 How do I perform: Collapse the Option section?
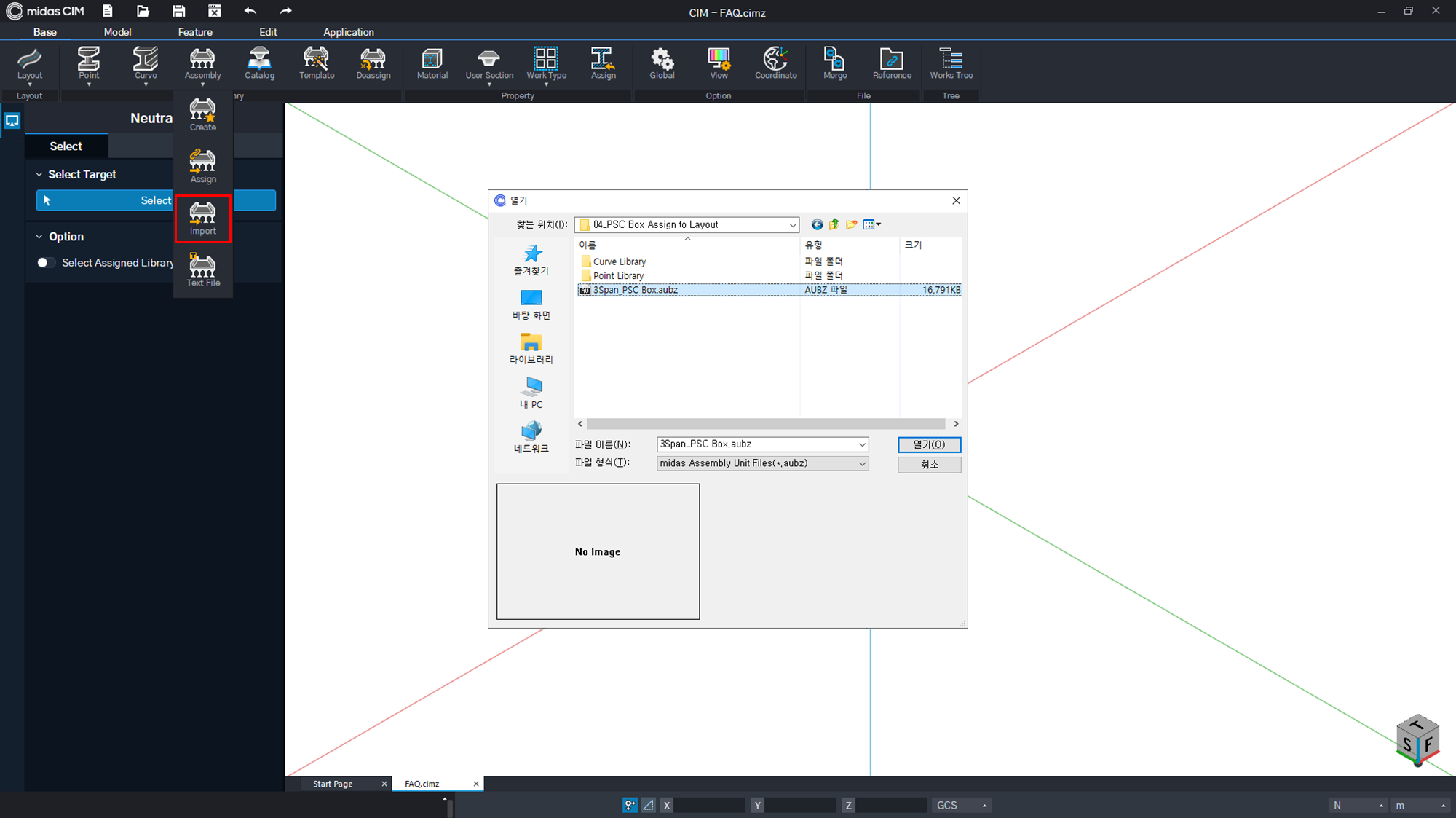tap(39, 237)
